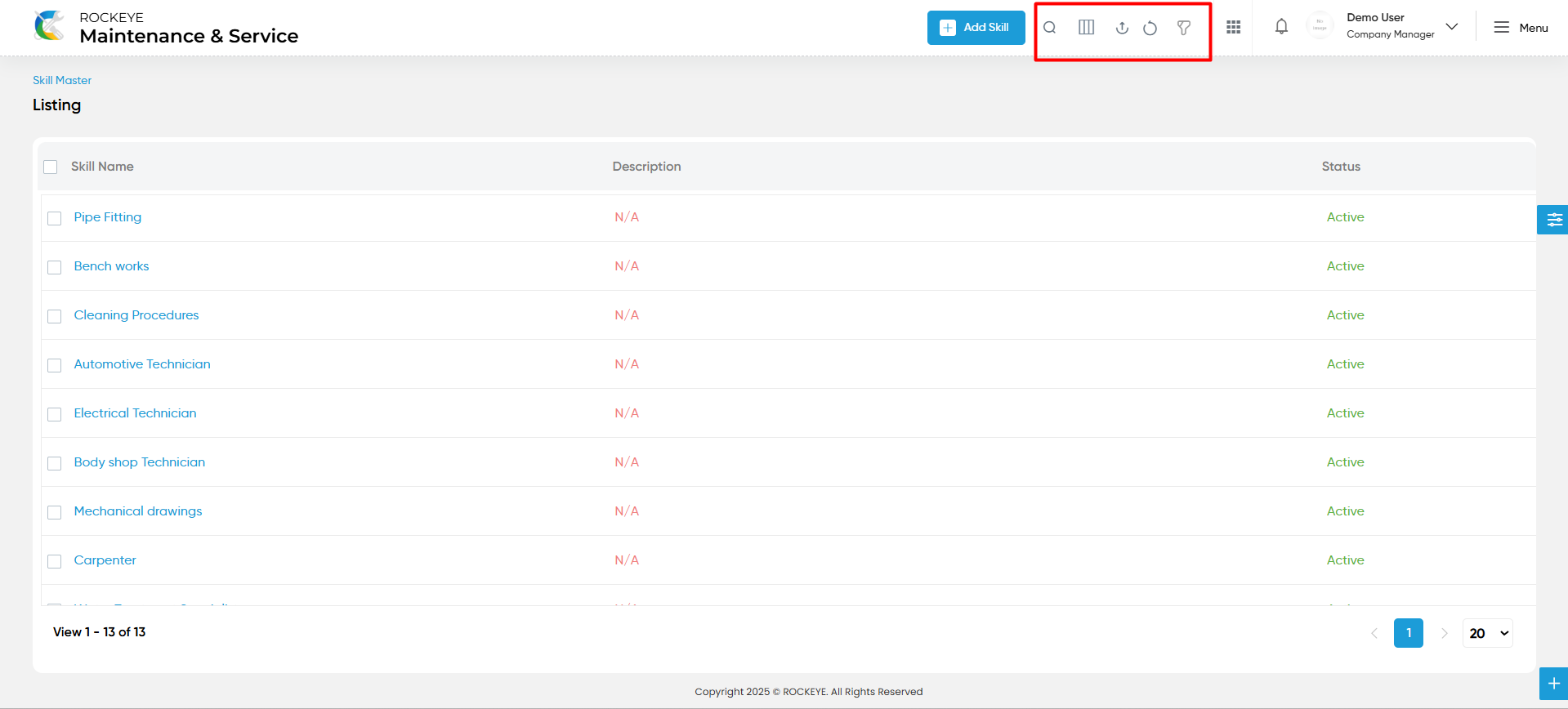This screenshot has width=1568, height=709.
Task: Click the Add Skill button
Action: 976,28
